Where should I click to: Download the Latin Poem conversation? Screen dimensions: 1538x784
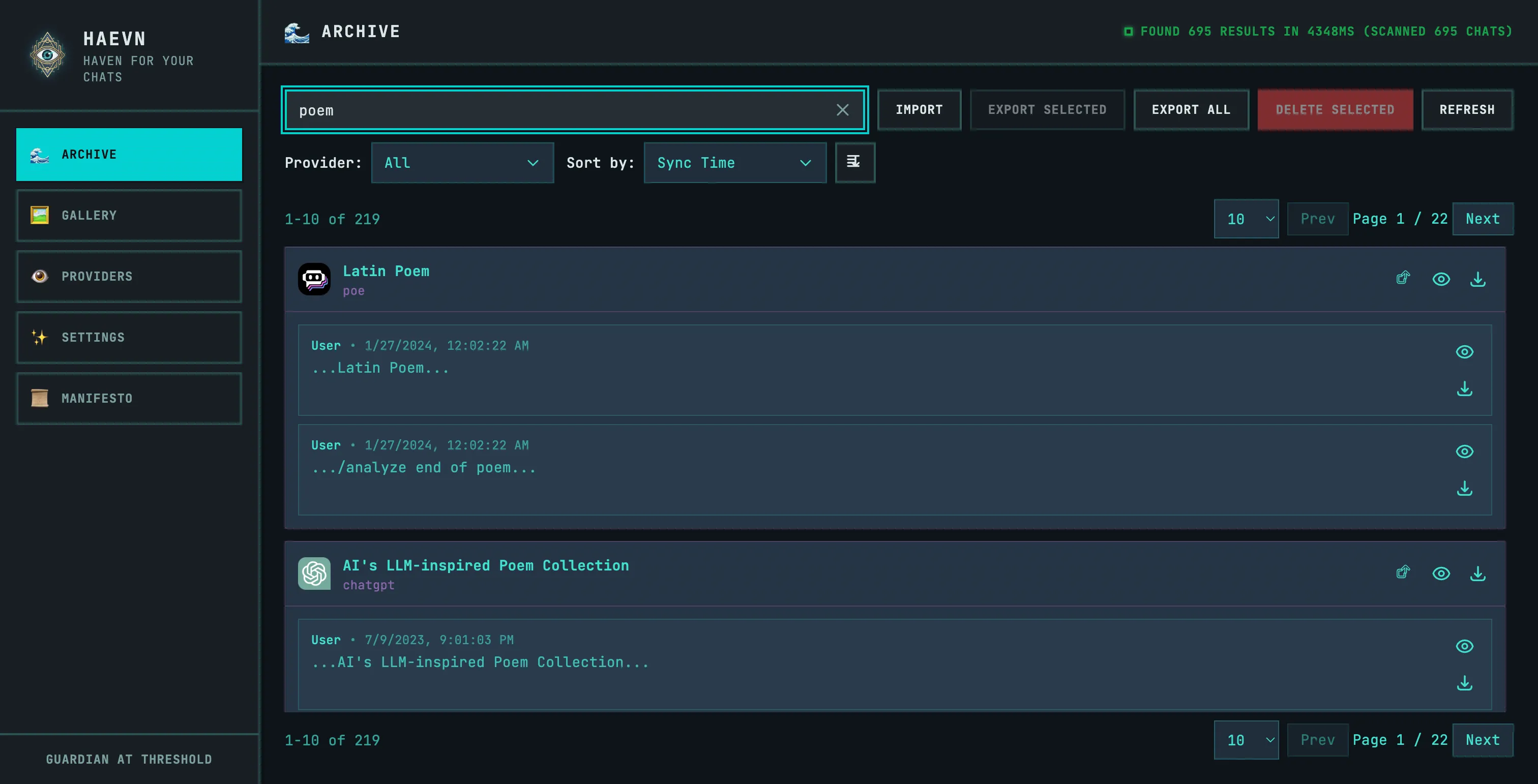1478,279
